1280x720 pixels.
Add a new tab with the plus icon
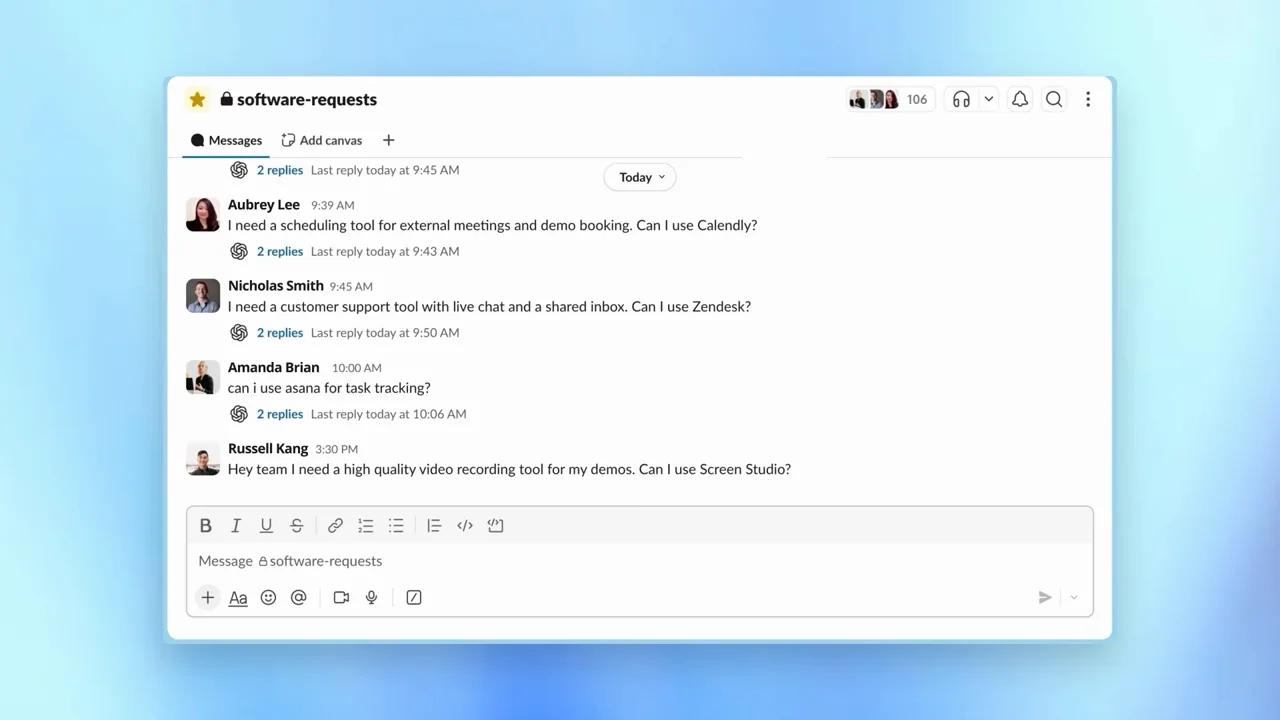(x=389, y=140)
